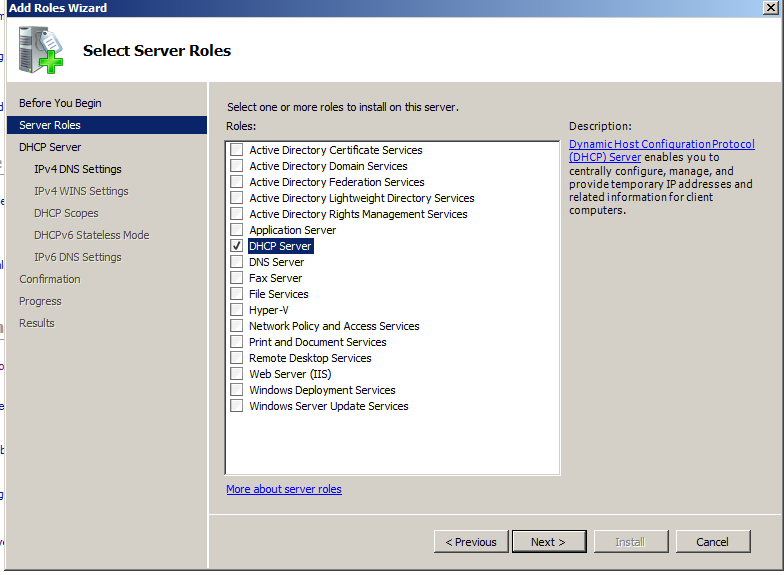The width and height of the screenshot is (784, 575).
Task: Tick Print and Document Services checkbox
Action: (236, 342)
